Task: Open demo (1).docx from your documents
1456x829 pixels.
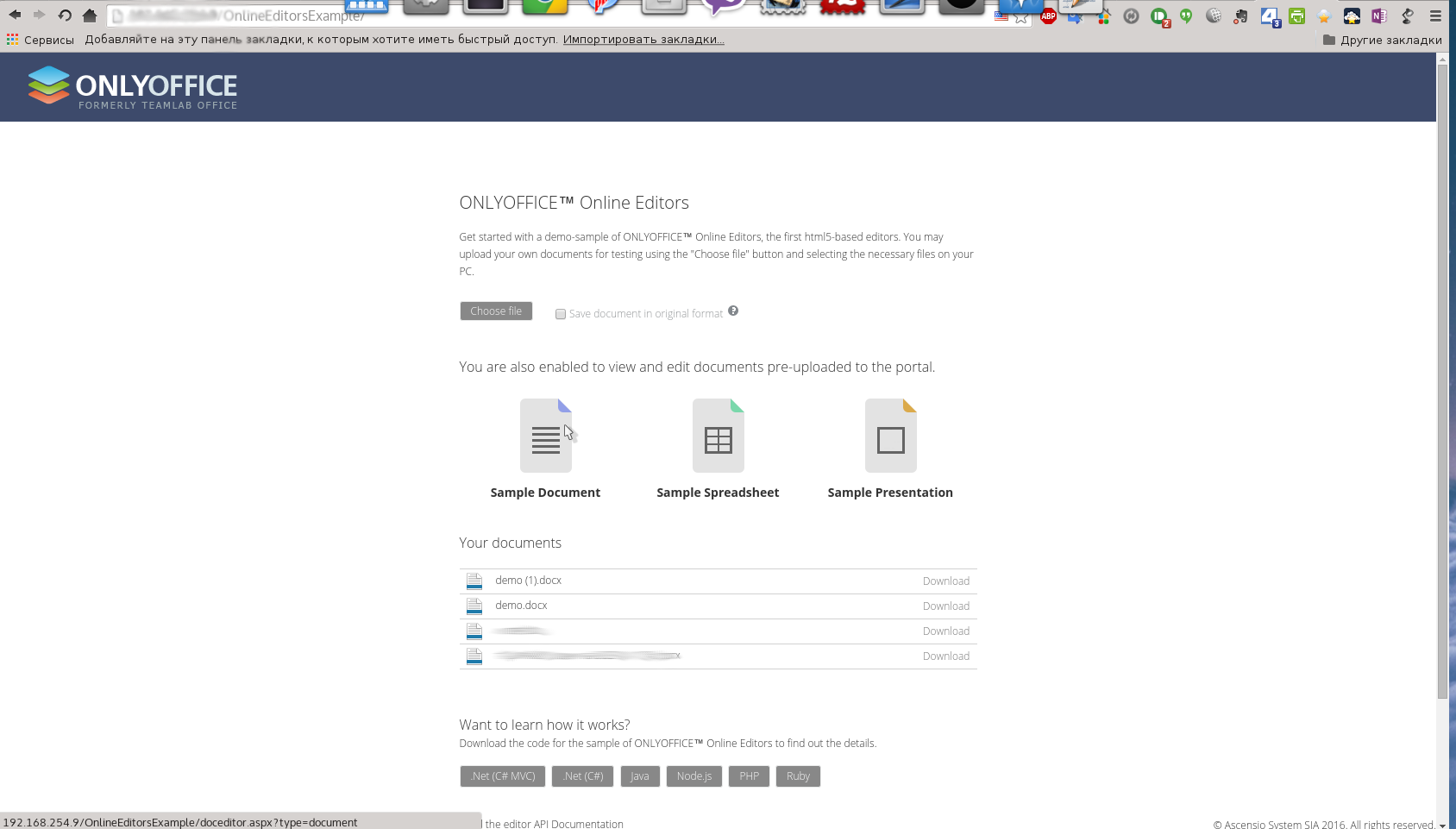Action: [528, 581]
